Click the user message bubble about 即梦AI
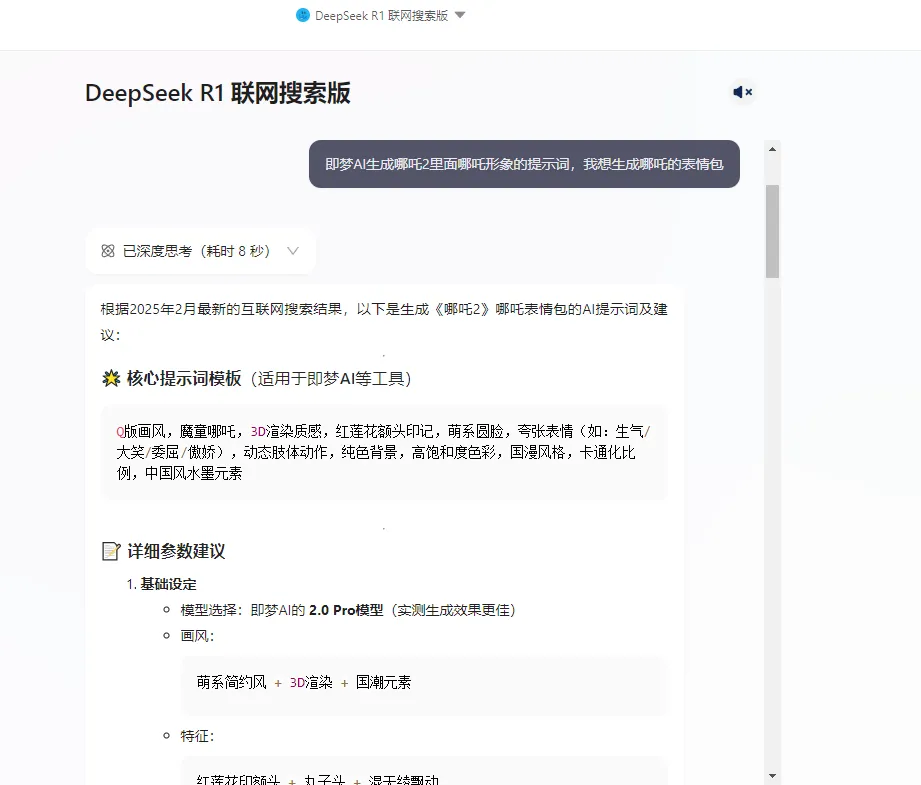The image size is (921, 785). point(524,164)
